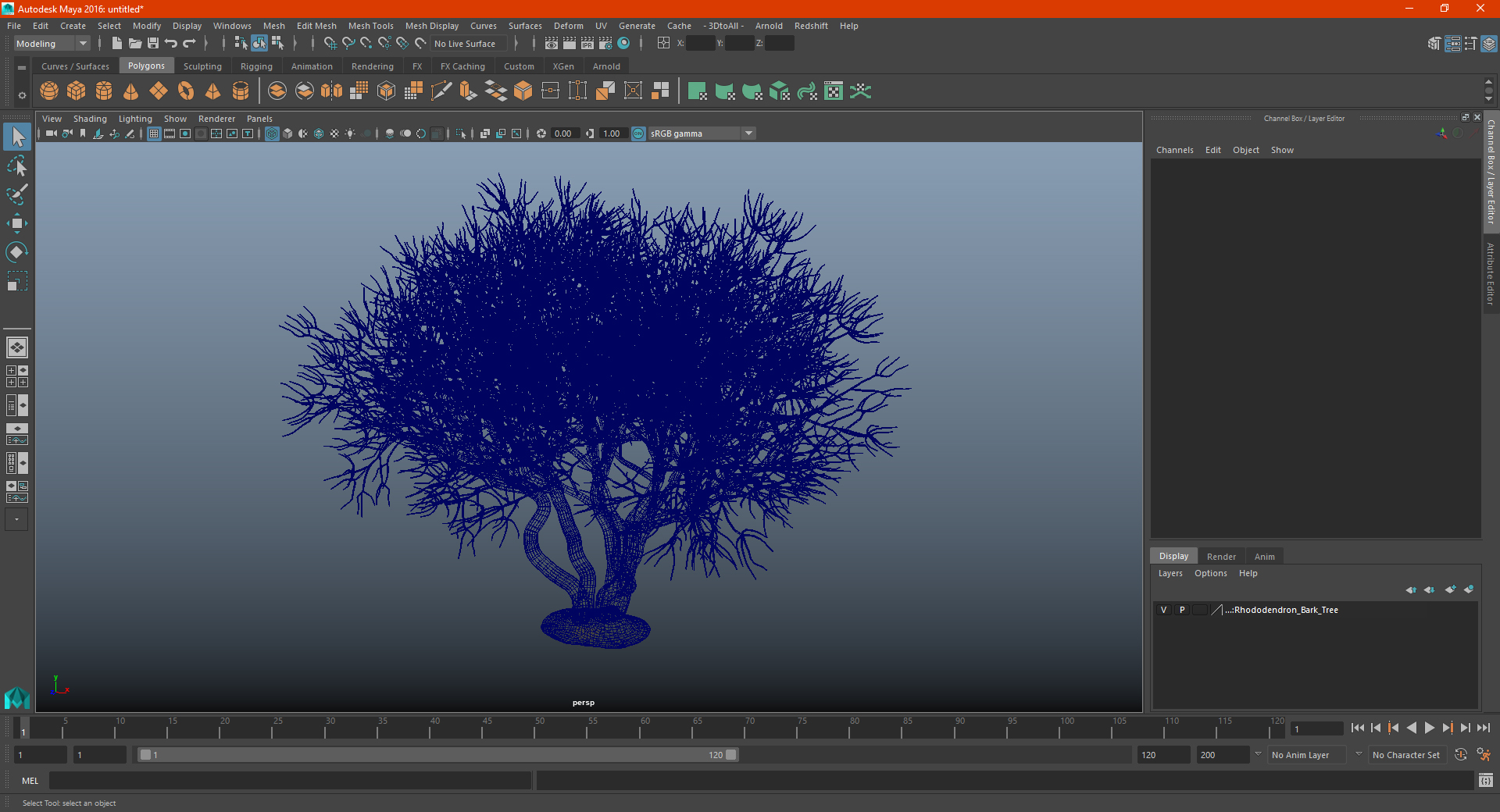Open the shelf options menu button
Image resolution: width=1500 pixels, height=812 pixels.
coord(22,95)
